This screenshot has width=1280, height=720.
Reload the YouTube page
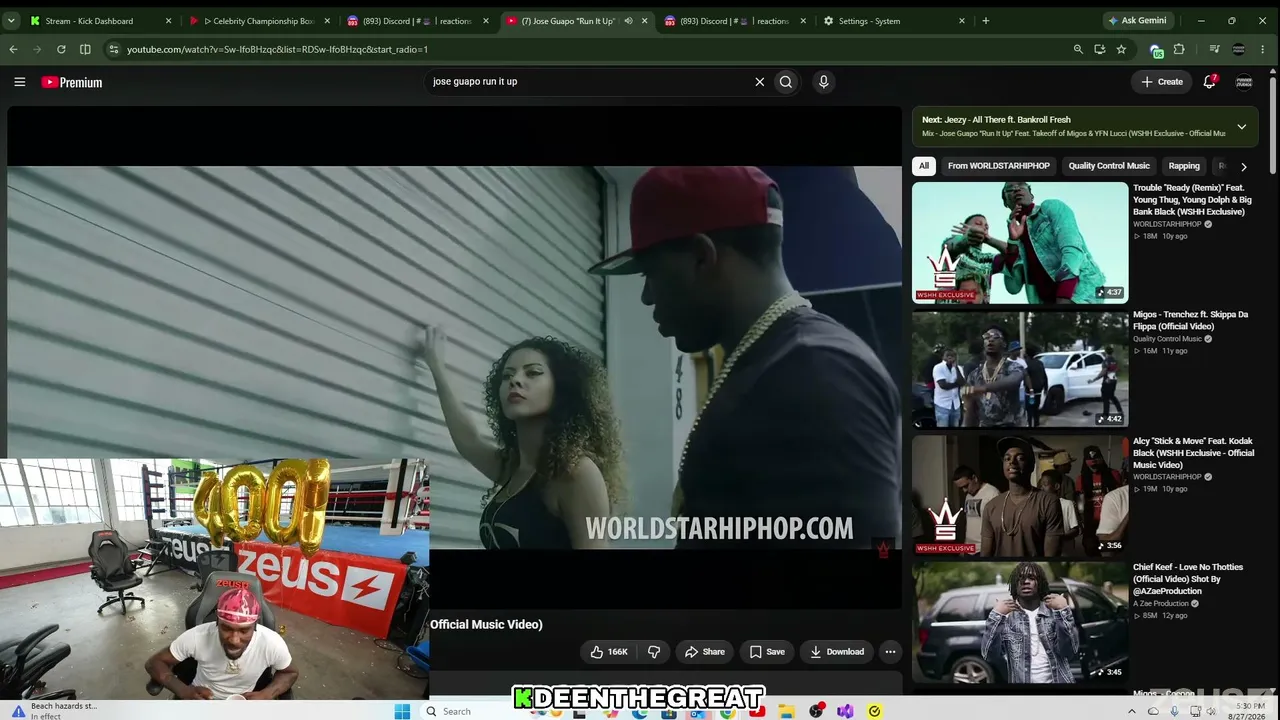click(61, 49)
